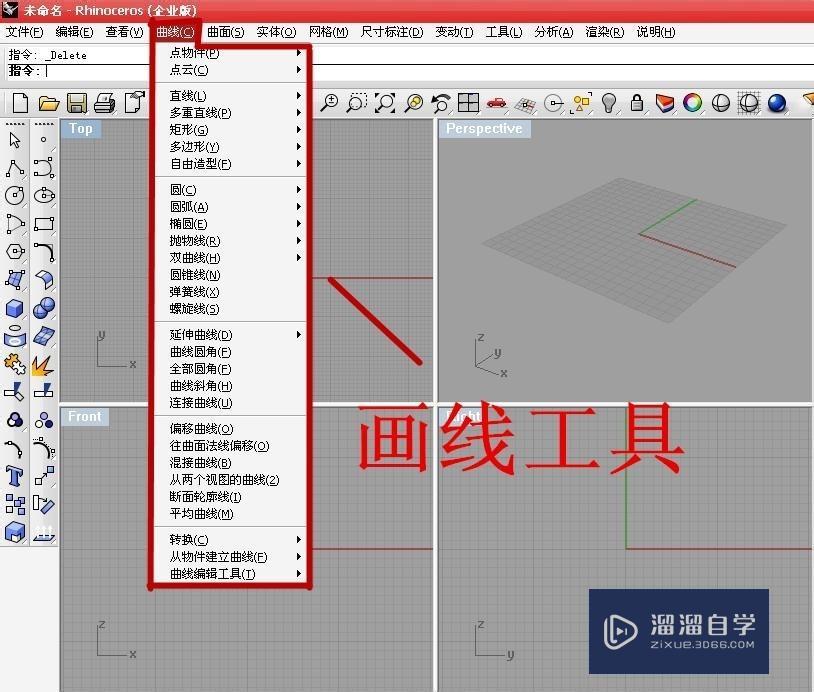This screenshot has height=692, width=814.
Task: Expand the 延伸曲线(D) submenu
Action: pyautogui.click(x=230, y=335)
